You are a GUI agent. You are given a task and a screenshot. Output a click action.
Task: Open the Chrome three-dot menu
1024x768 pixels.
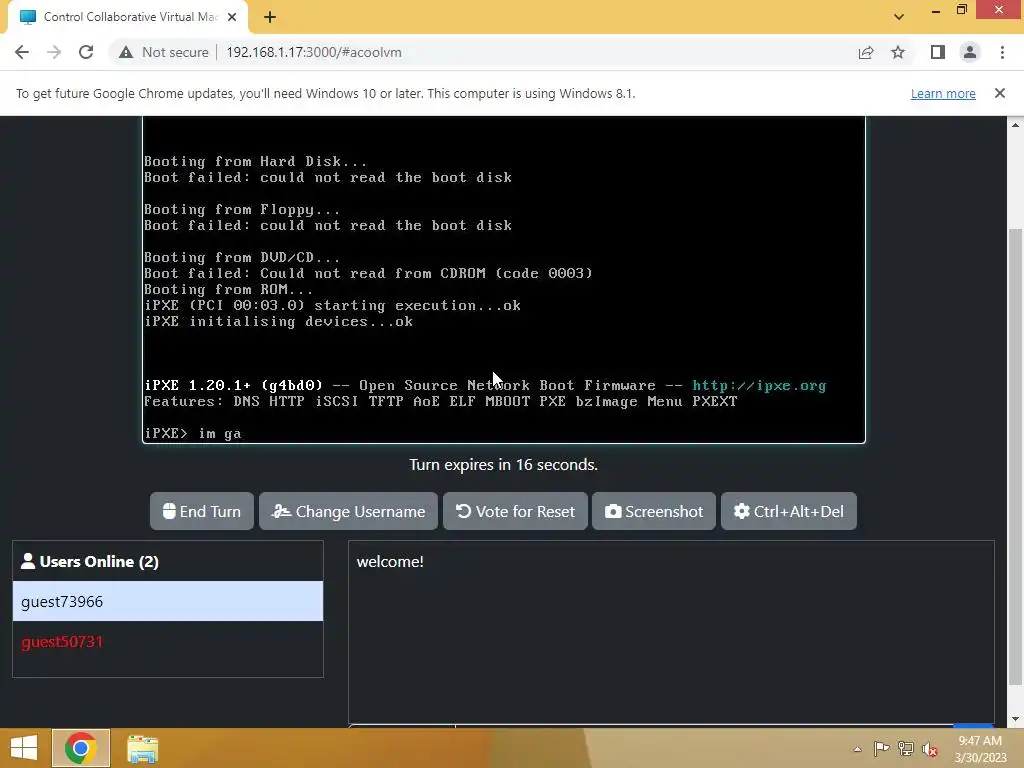[x=1002, y=52]
